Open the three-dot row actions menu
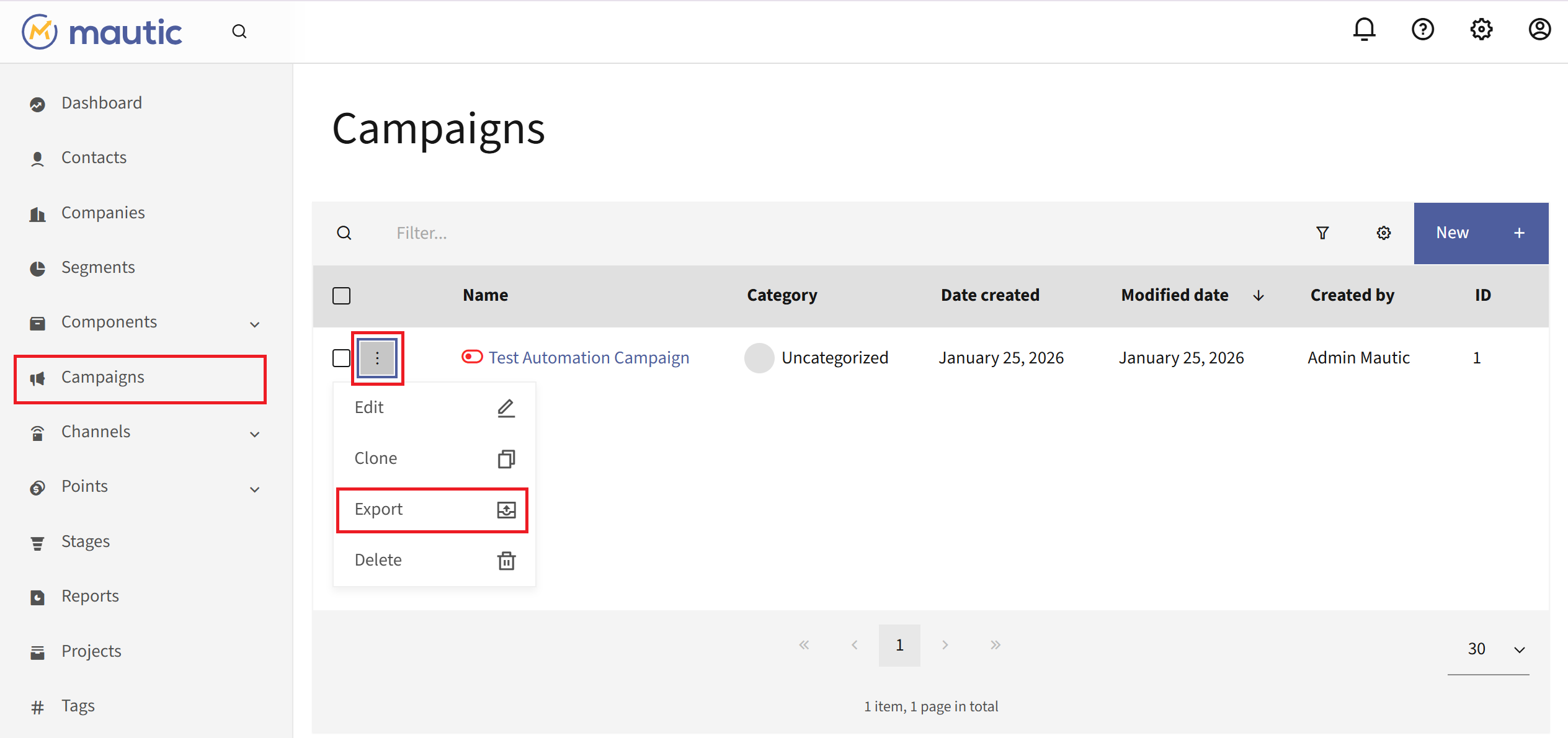Image resolution: width=1568 pixels, height=738 pixels. 377,358
